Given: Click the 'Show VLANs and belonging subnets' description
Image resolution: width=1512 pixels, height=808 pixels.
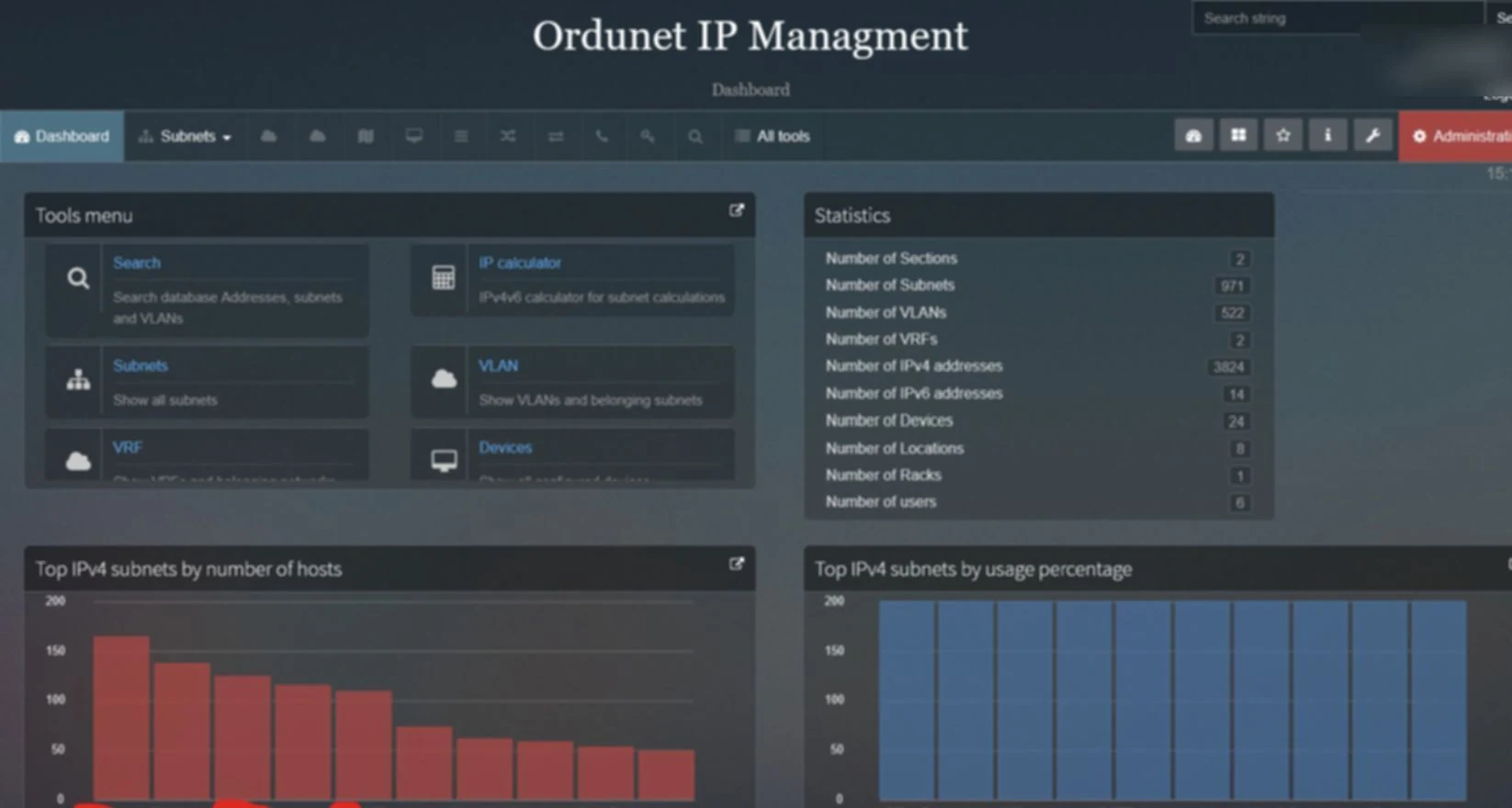Looking at the screenshot, I should click(591, 400).
